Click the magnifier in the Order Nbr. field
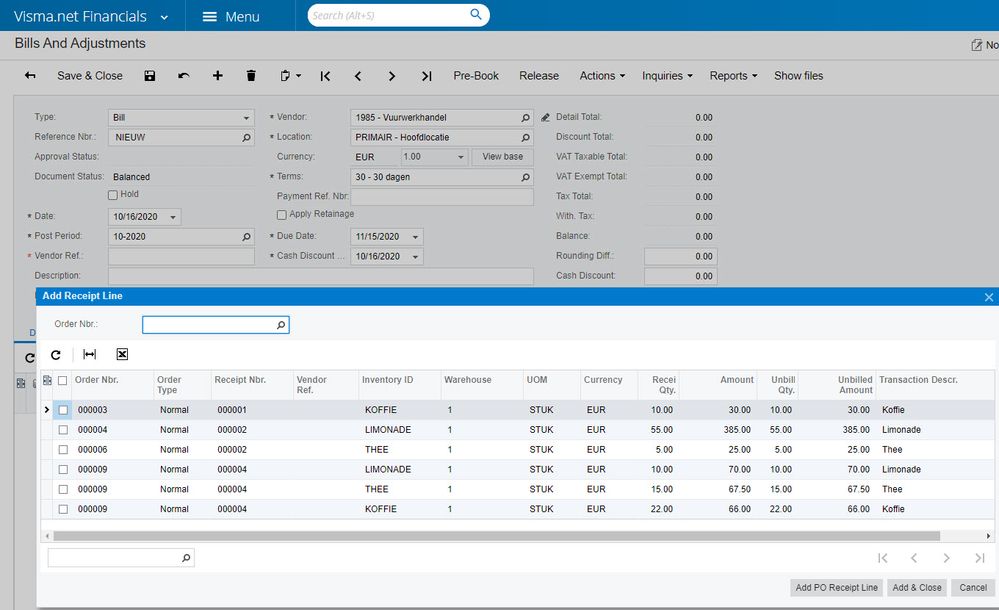 pos(281,325)
